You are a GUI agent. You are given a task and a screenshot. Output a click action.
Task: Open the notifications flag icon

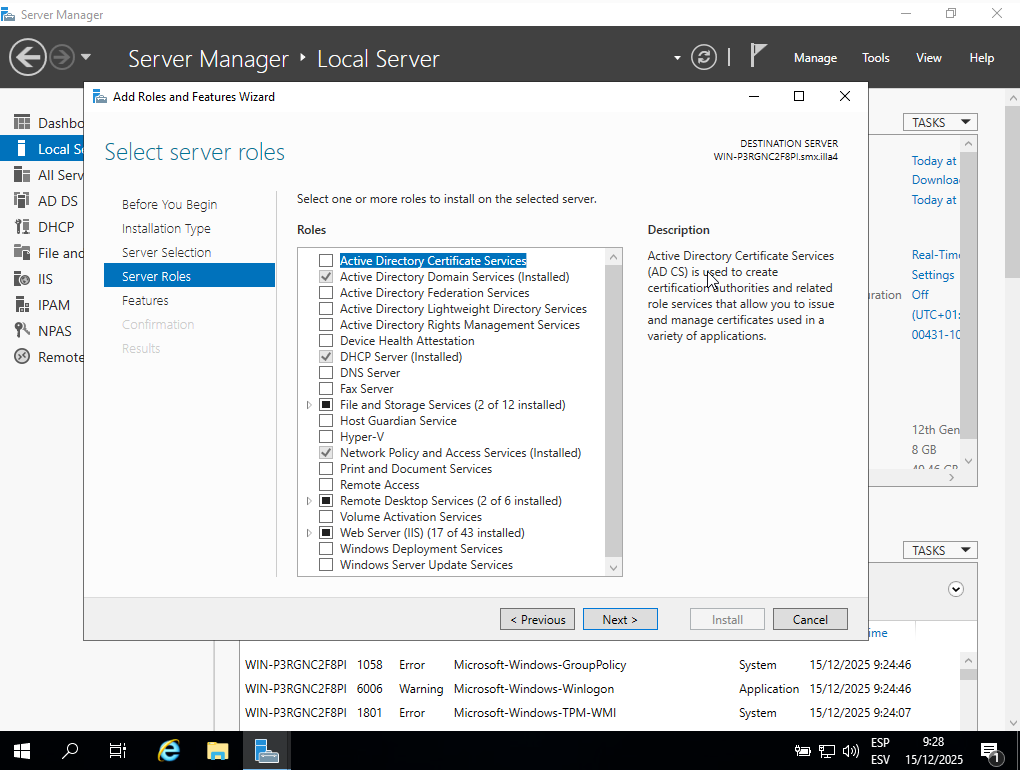(758, 56)
